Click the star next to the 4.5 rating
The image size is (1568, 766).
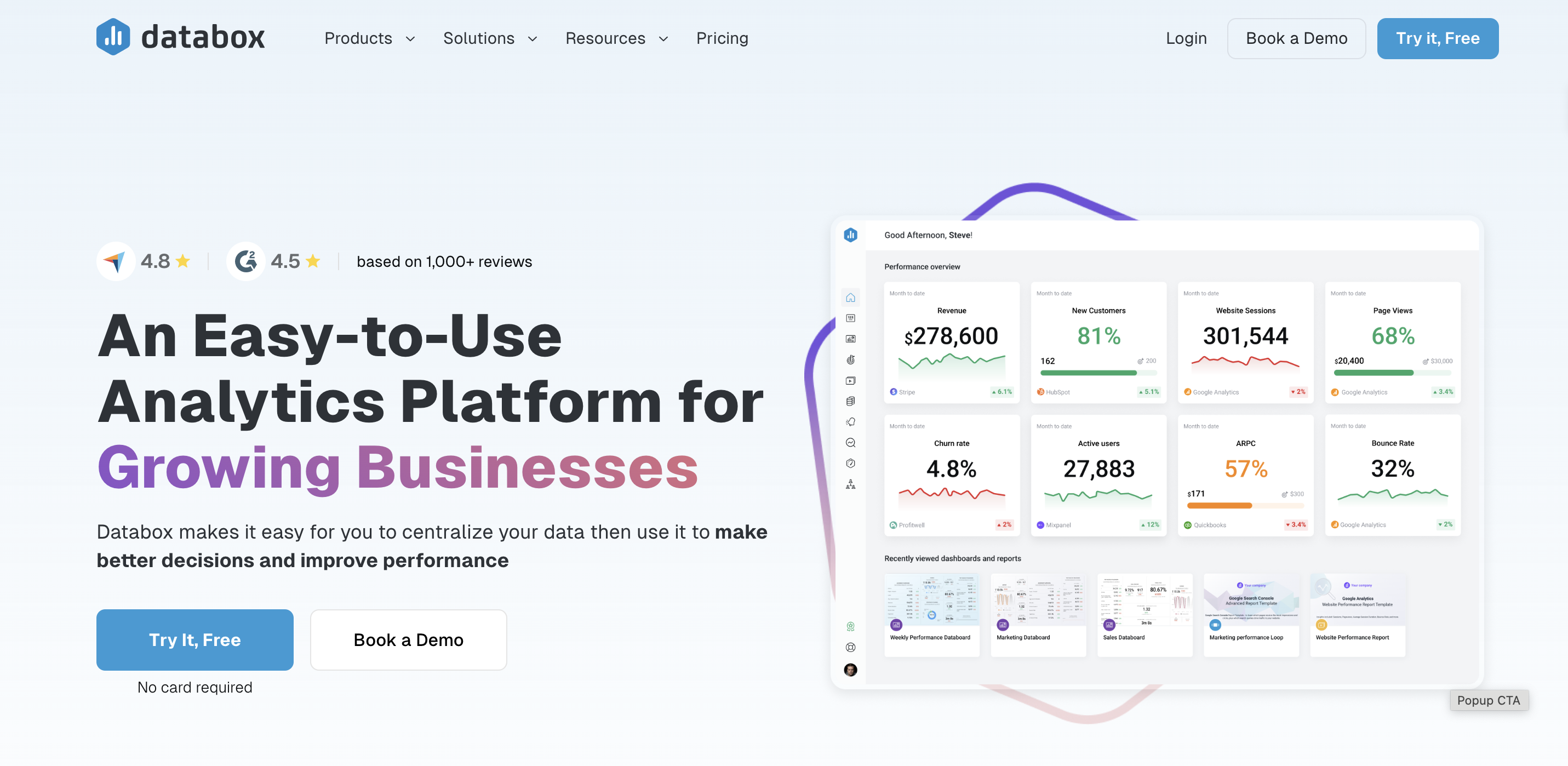coord(313,261)
